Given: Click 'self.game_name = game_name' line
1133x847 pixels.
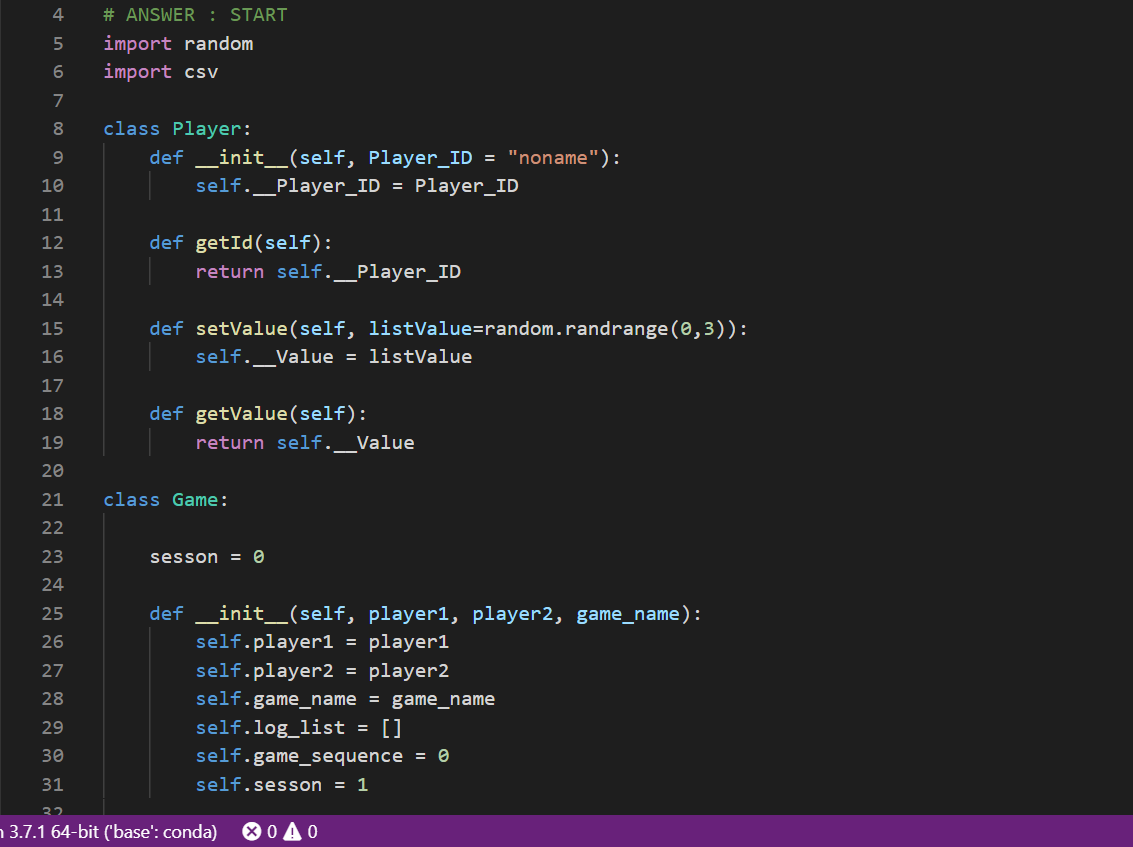Looking at the screenshot, I should [x=345, y=699].
